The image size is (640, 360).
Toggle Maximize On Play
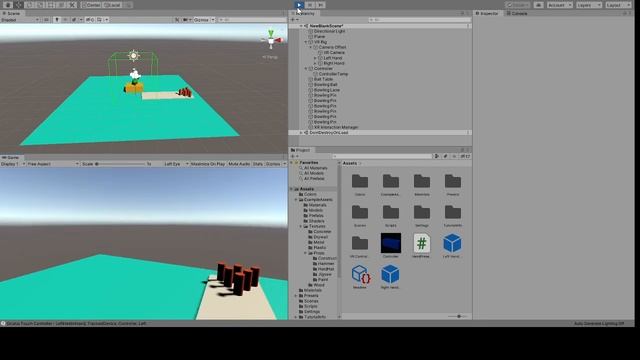pyautogui.click(x=208, y=164)
